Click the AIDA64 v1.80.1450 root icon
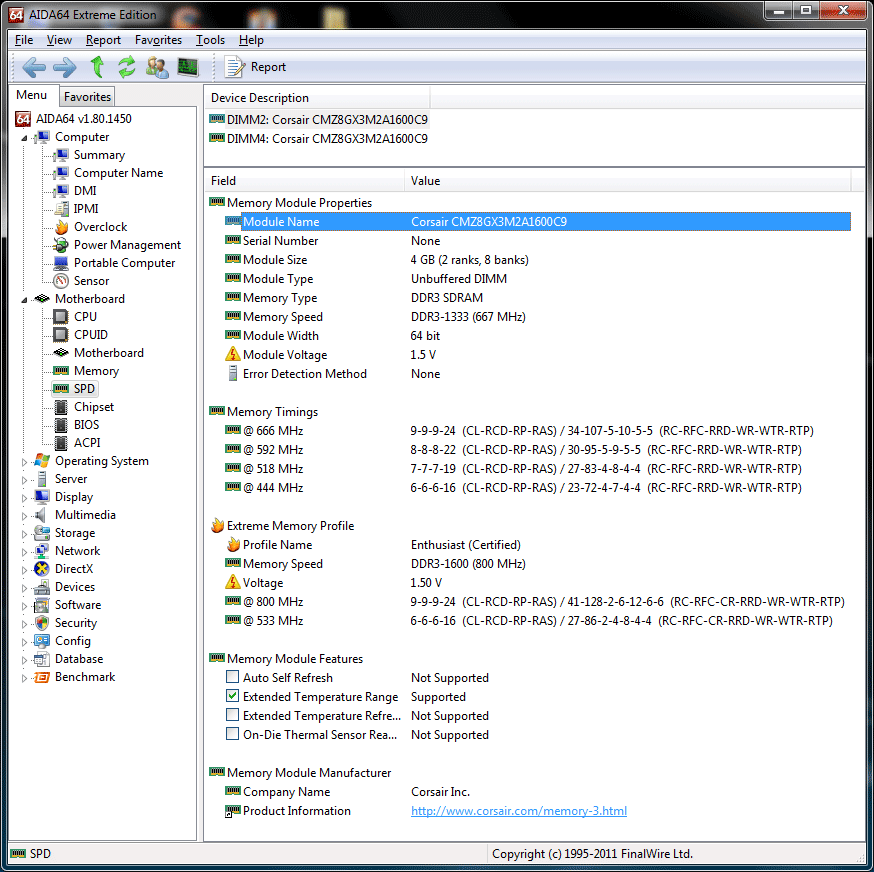This screenshot has width=874, height=872. [x=23, y=119]
